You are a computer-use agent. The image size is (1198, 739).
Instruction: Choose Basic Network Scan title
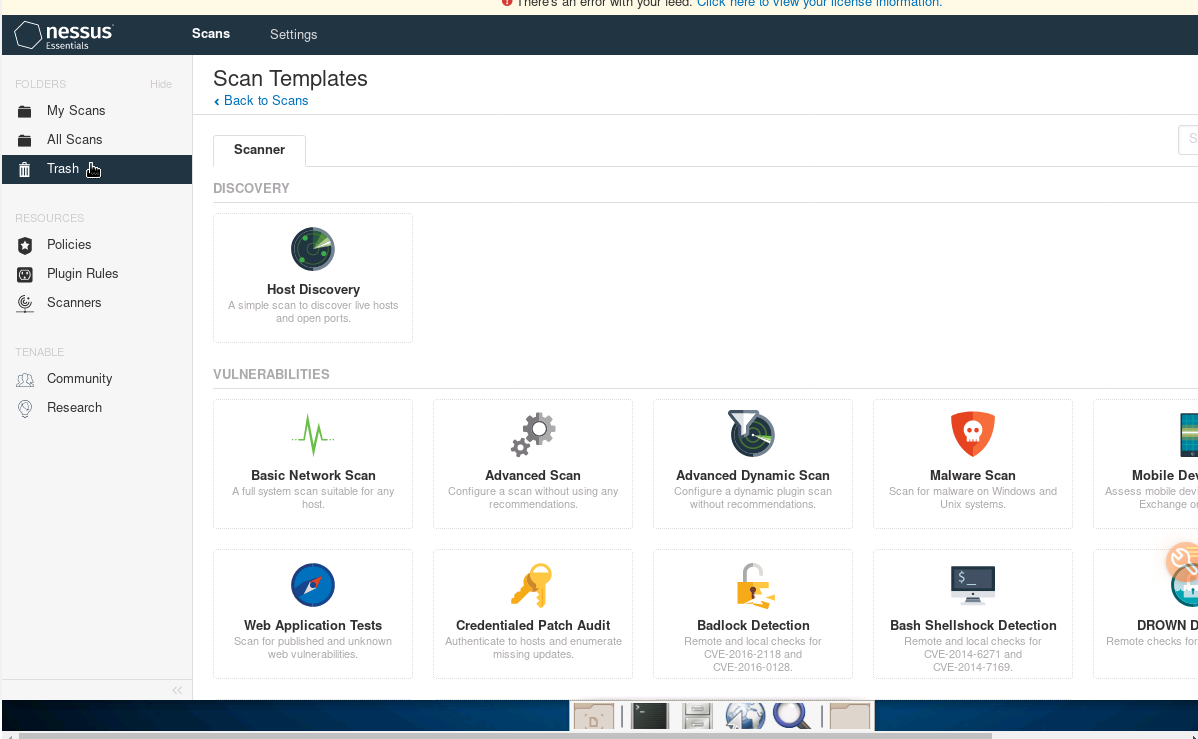click(313, 475)
